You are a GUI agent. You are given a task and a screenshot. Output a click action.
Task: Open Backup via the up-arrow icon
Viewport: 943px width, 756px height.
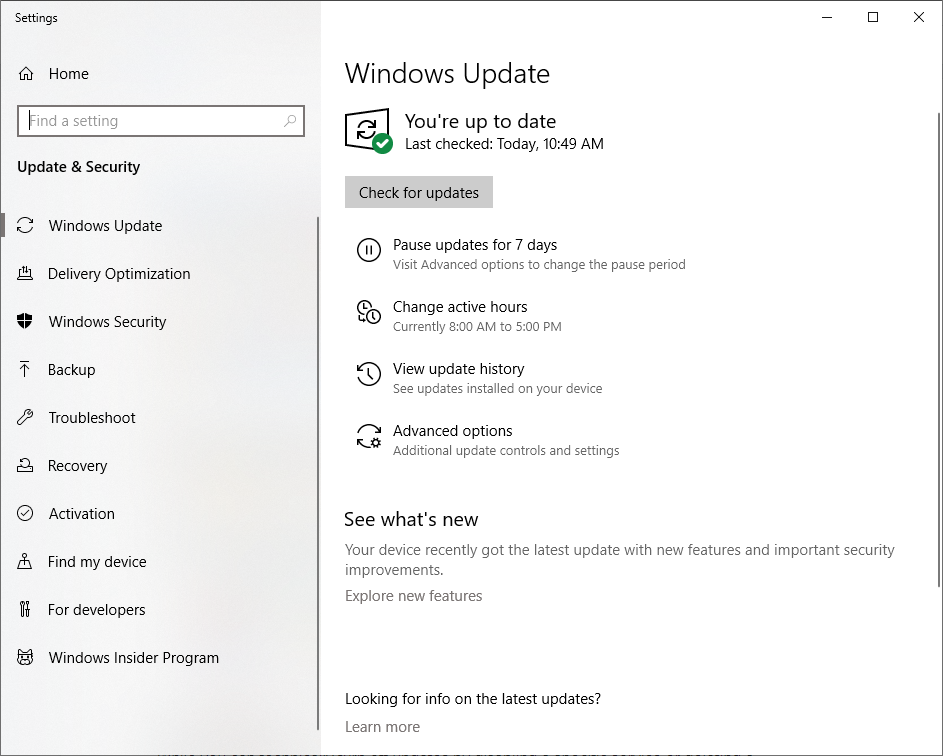27,369
